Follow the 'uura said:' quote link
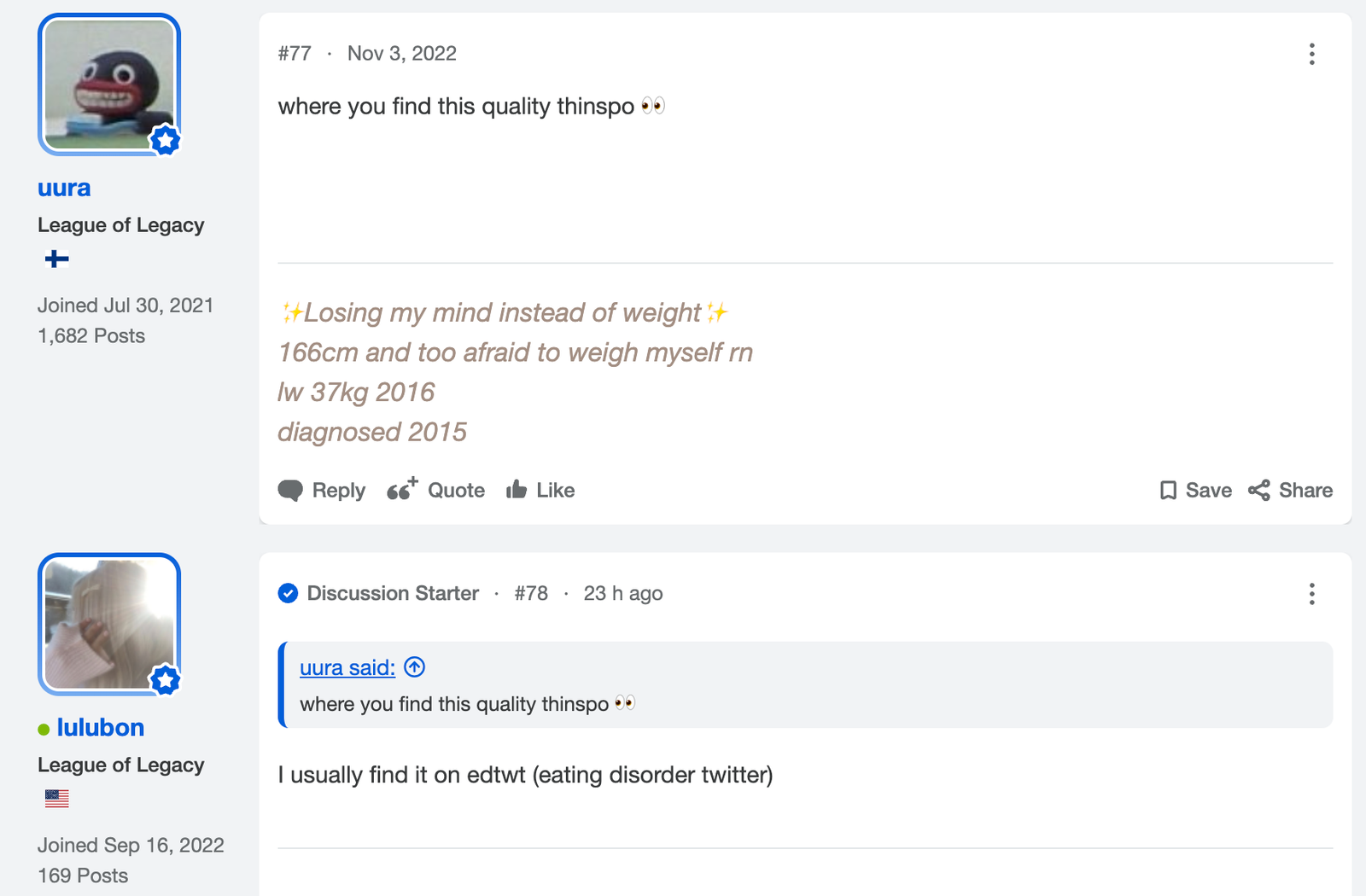Image resolution: width=1366 pixels, height=896 pixels. click(347, 667)
